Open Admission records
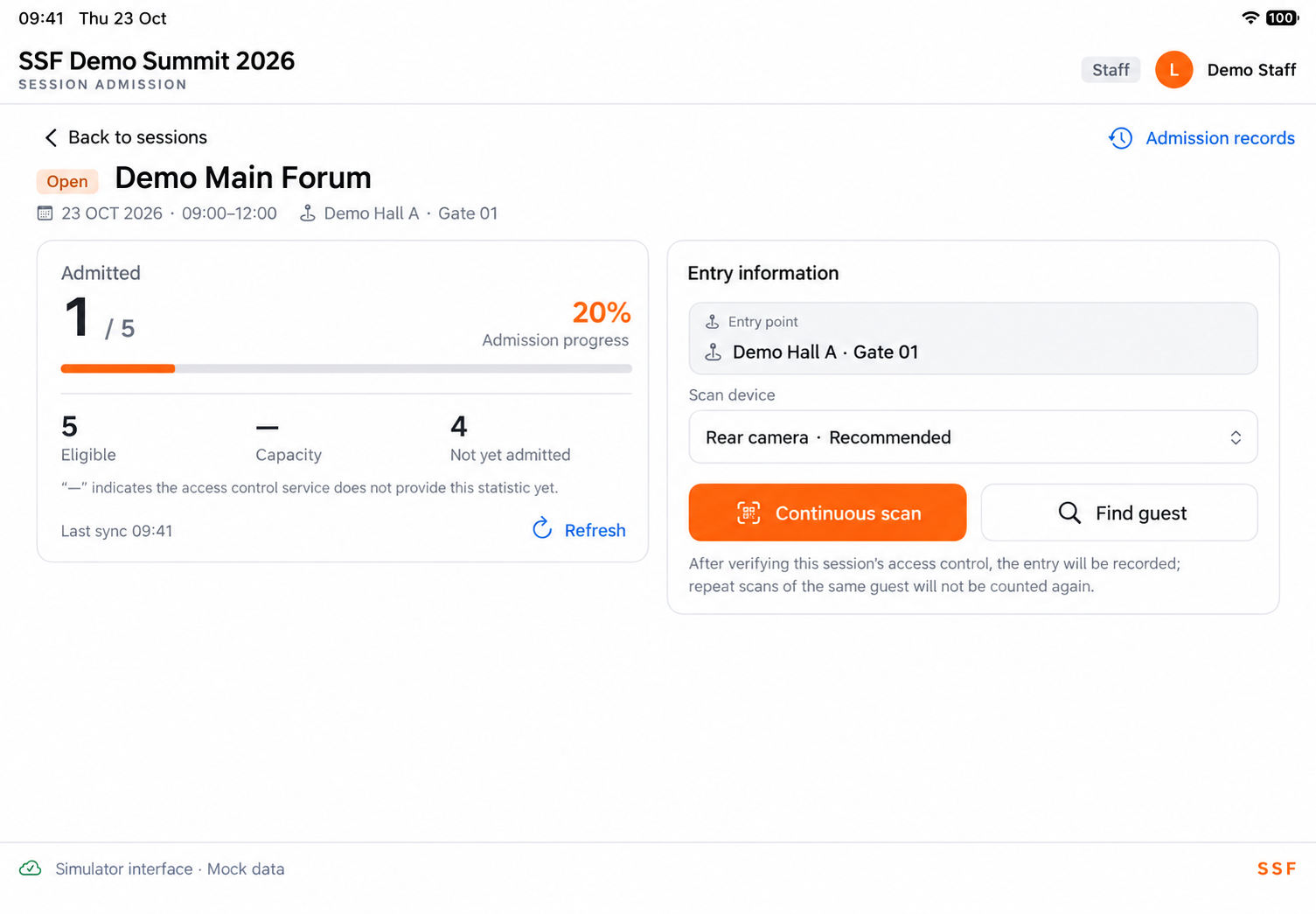 (1201, 138)
